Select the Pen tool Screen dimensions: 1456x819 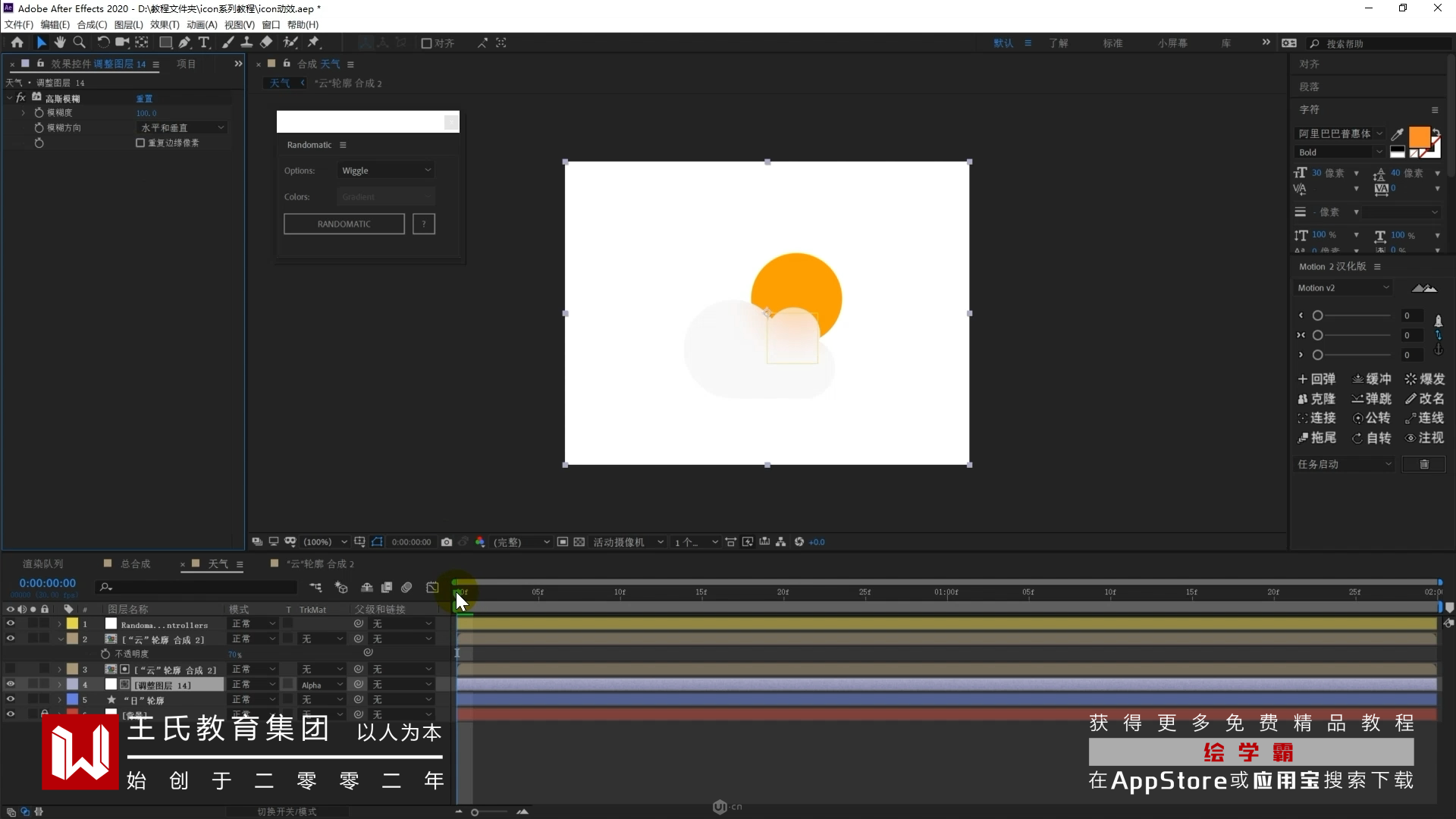(x=184, y=42)
